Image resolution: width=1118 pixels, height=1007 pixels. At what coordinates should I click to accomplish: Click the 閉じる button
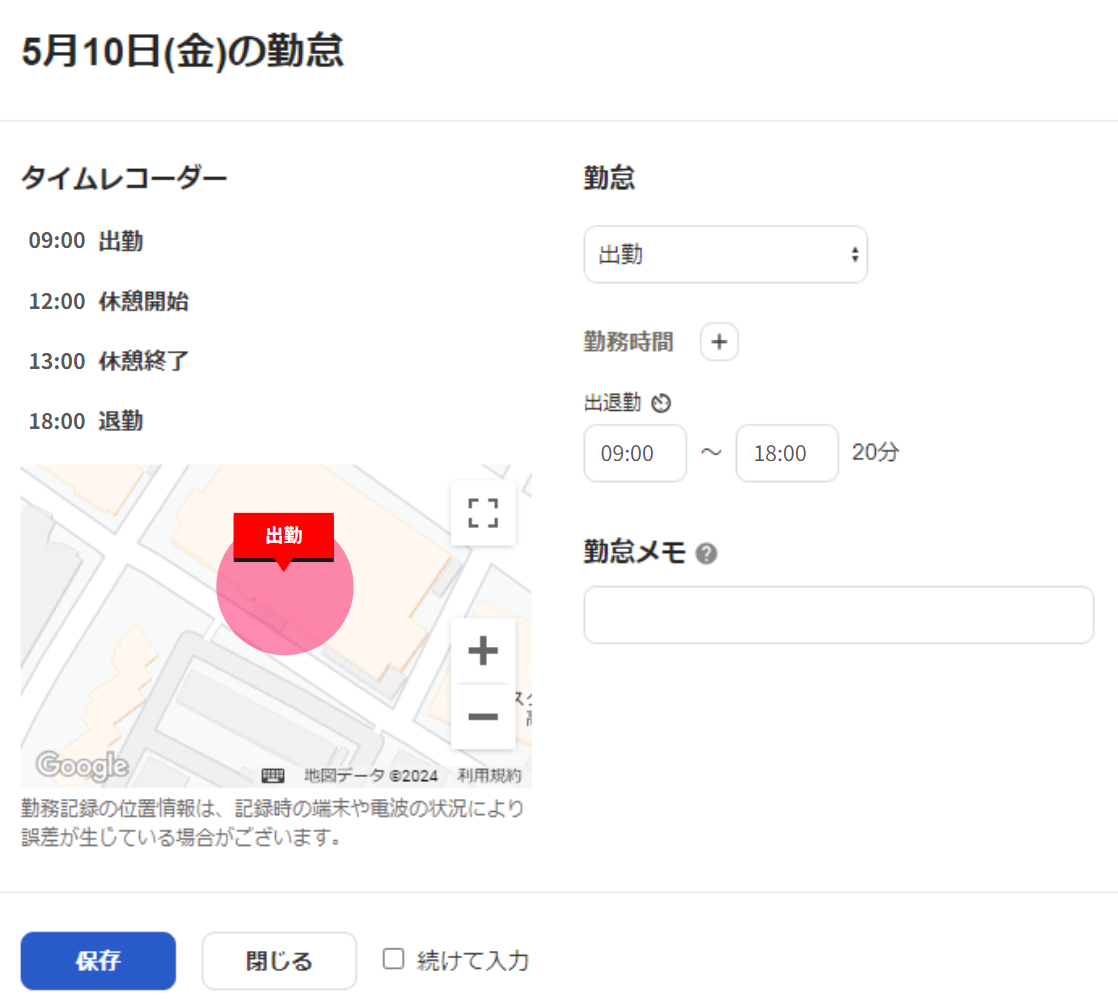[x=279, y=961]
